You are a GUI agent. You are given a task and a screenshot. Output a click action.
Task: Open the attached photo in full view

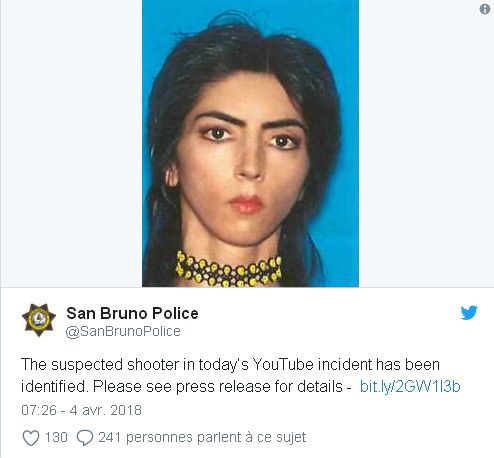coord(250,143)
